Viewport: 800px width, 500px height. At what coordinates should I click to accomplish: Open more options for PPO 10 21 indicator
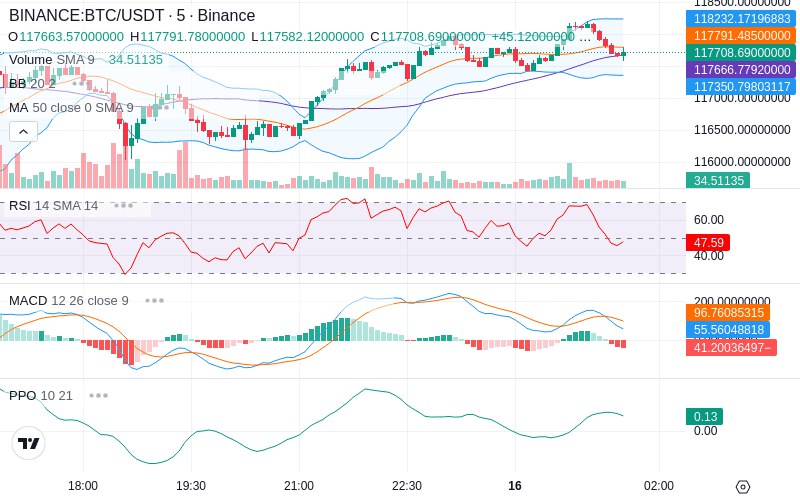pos(98,395)
